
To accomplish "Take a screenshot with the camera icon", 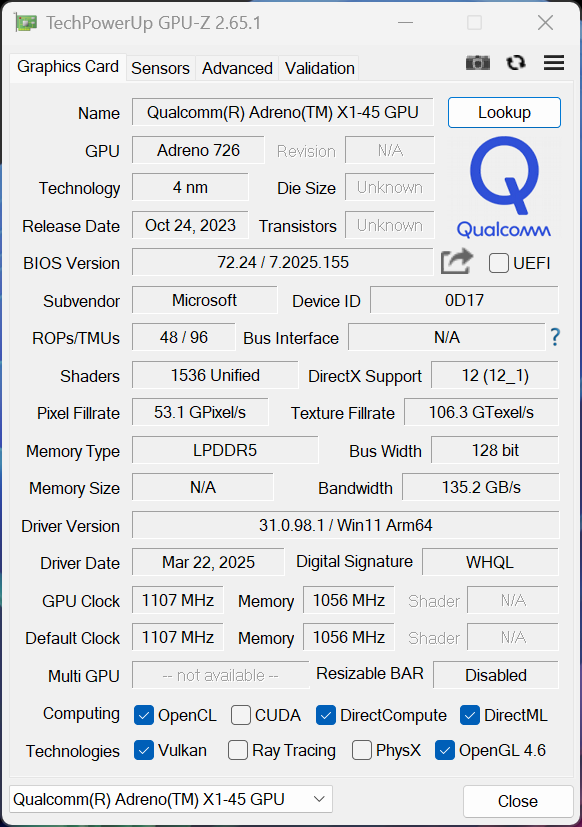I will (x=478, y=63).
